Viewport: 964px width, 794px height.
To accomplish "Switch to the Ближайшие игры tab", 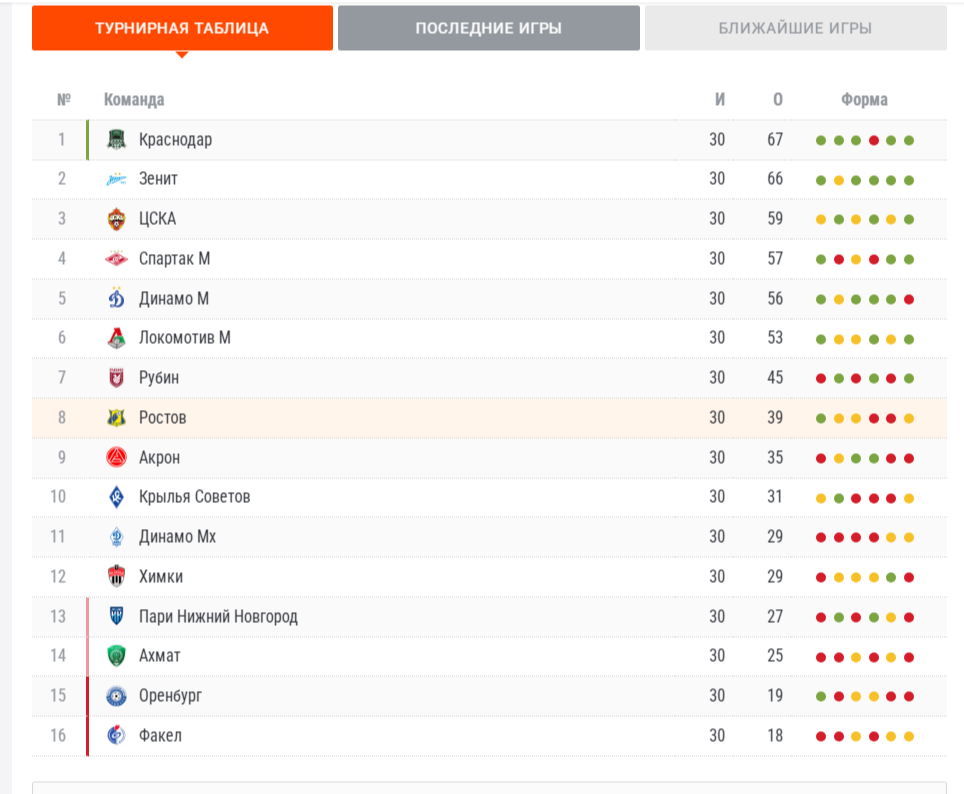I will (795, 28).
